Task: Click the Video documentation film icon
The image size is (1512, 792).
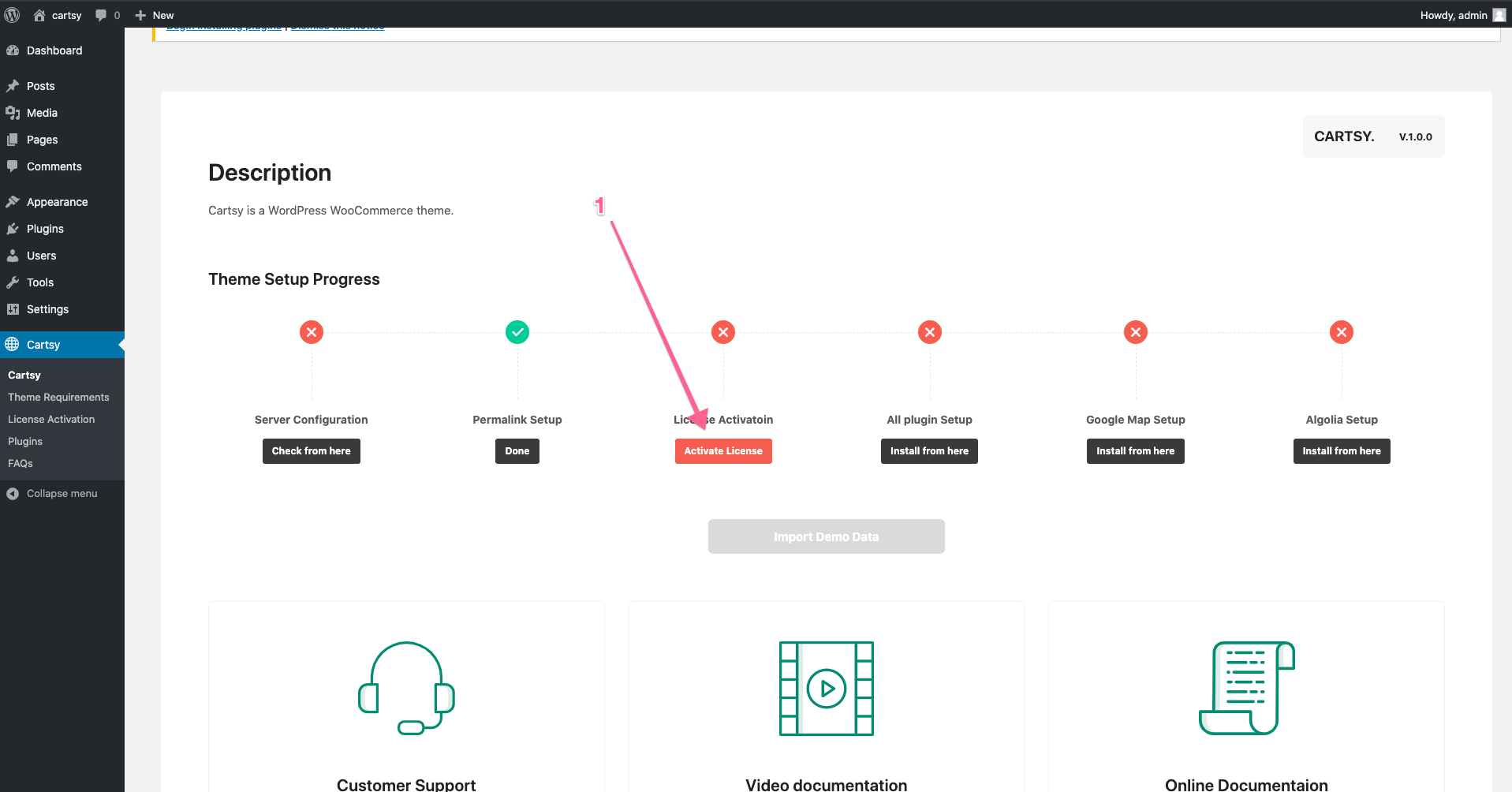Action: (x=827, y=688)
